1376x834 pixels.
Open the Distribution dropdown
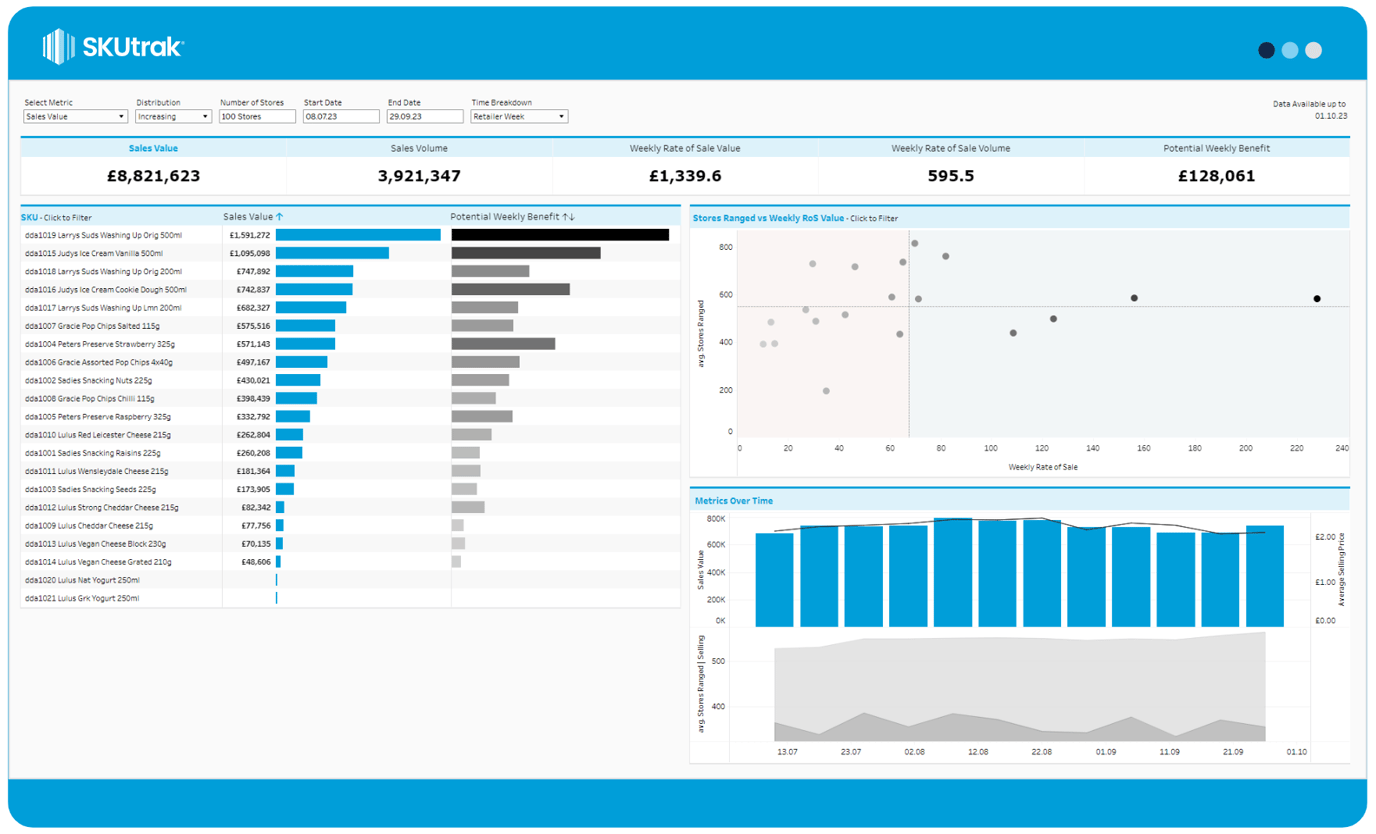tap(173, 116)
